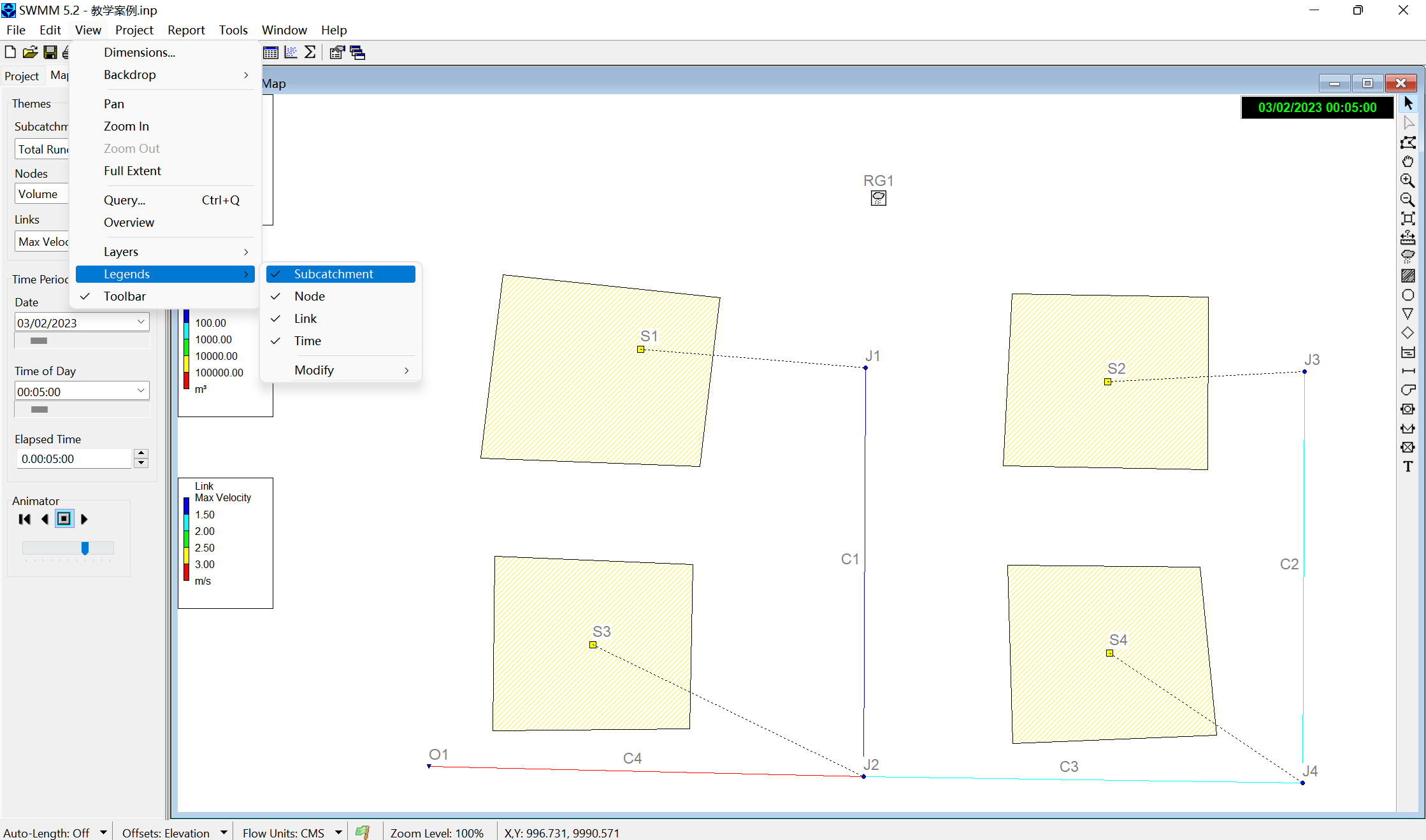Viewport: 1426px width, 840px height.
Task: Select the rain gage tool icon
Action: [1408, 257]
